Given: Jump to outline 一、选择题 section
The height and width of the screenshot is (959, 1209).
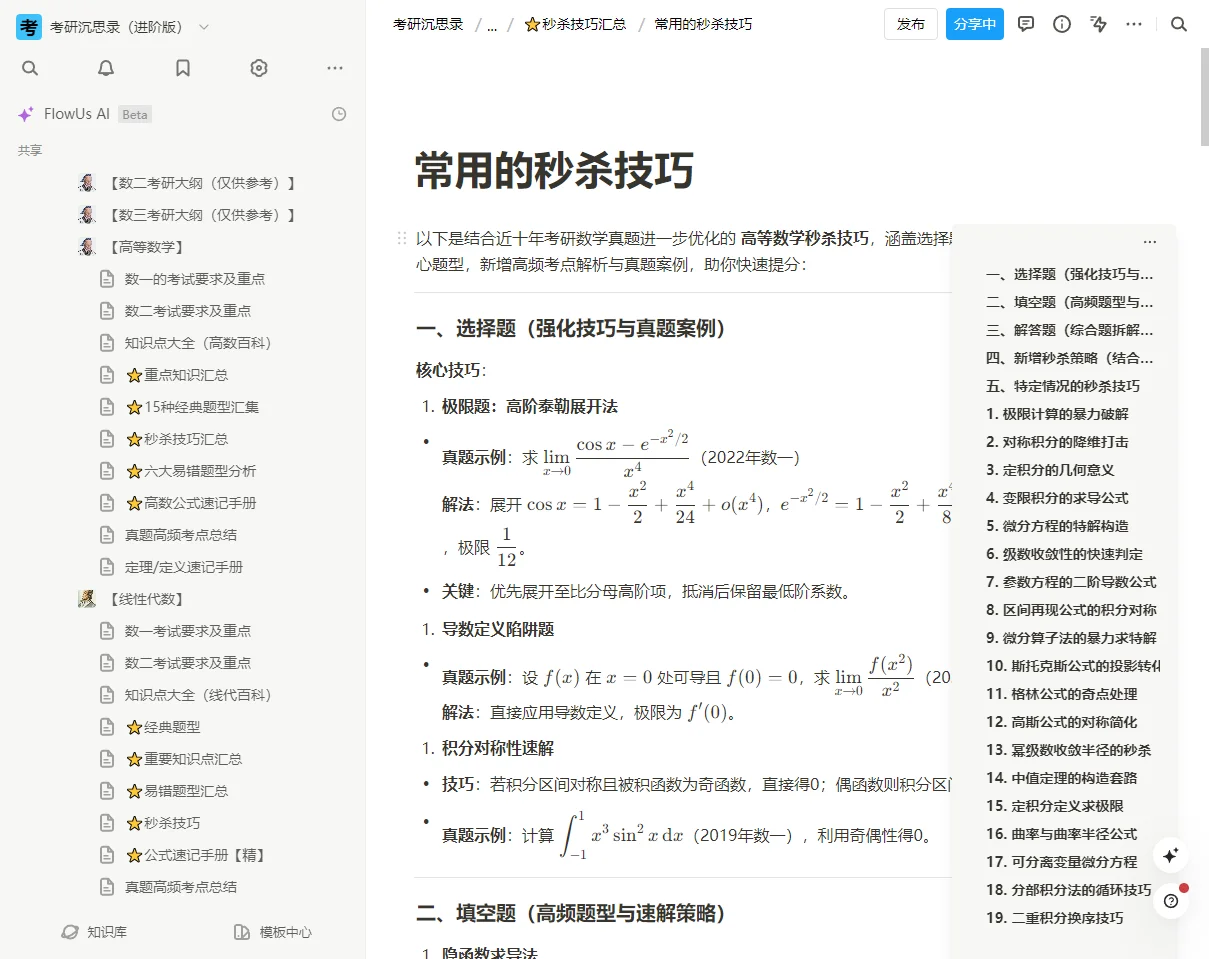Looking at the screenshot, I should click(1069, 274).
